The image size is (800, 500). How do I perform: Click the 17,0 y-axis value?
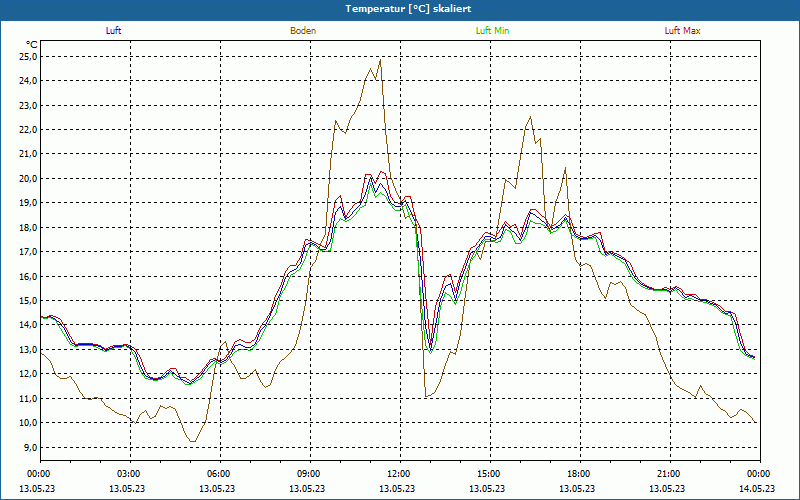coord(28,252)
